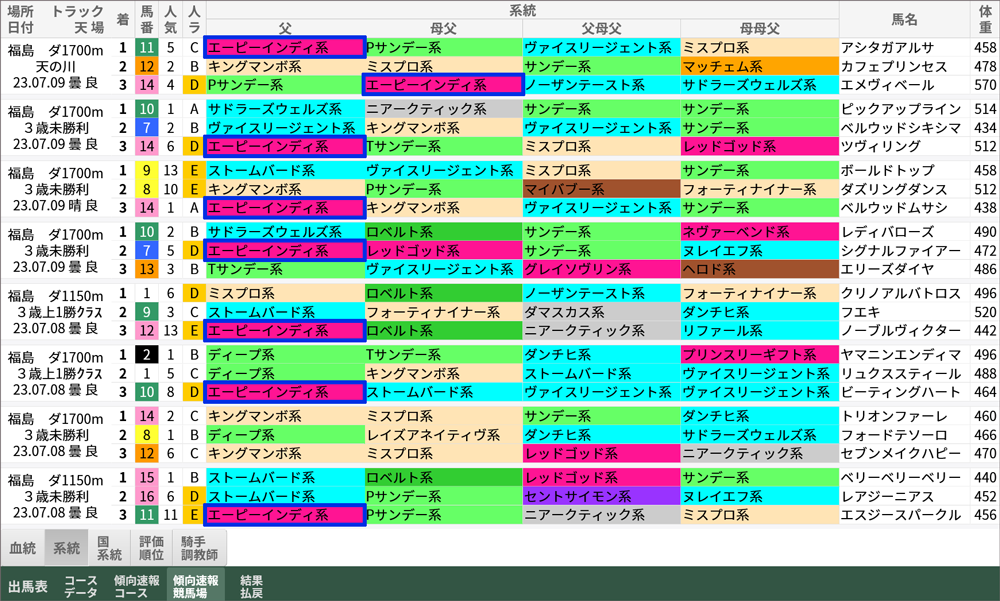
Task: Click horse name ヤマニンエンディマ
Action: 901,355
